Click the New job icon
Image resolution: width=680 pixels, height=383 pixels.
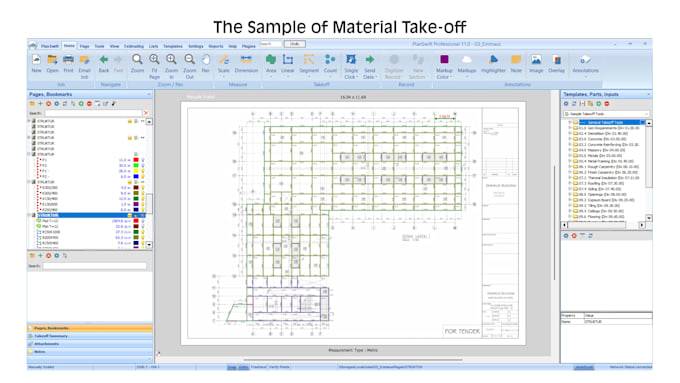click(x=36, y=59)
